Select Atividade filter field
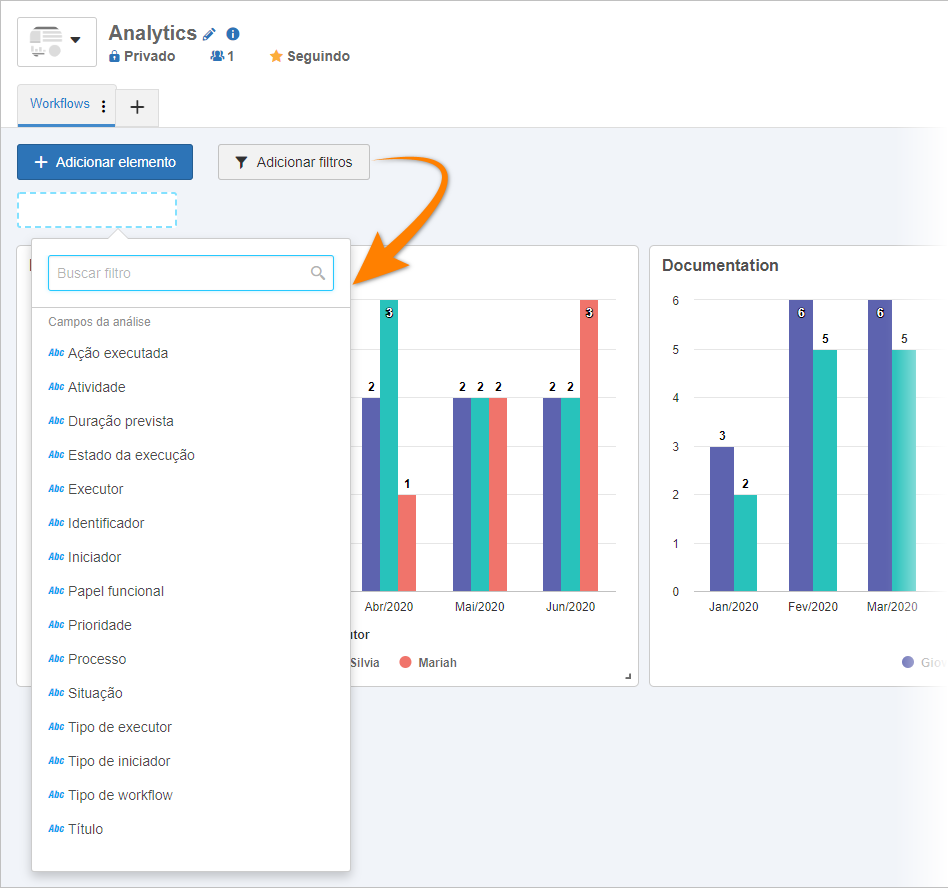 [190, 387]
